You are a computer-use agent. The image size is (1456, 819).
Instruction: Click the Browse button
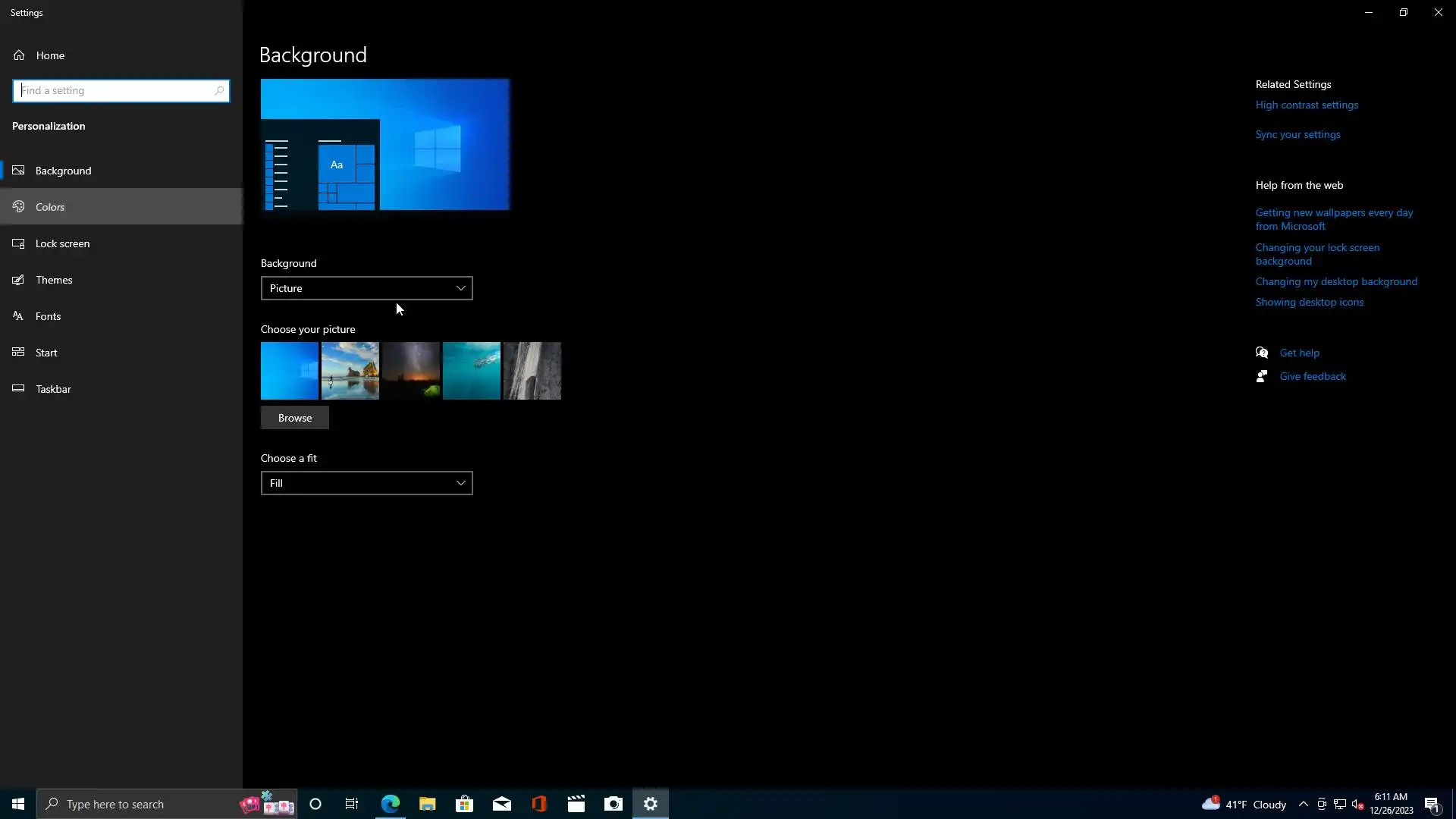(295, 418)
